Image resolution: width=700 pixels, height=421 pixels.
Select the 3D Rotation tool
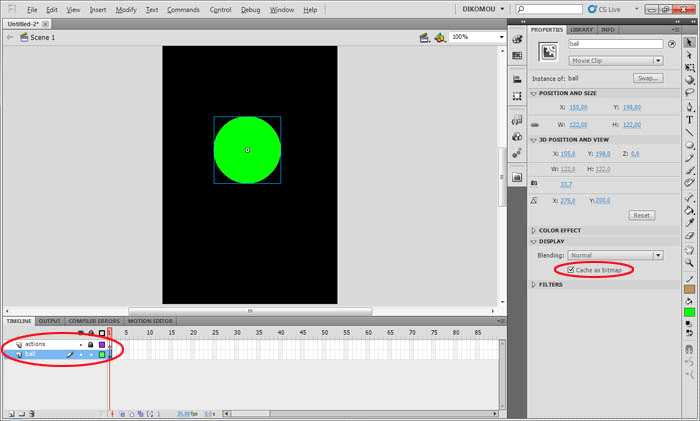689,80
